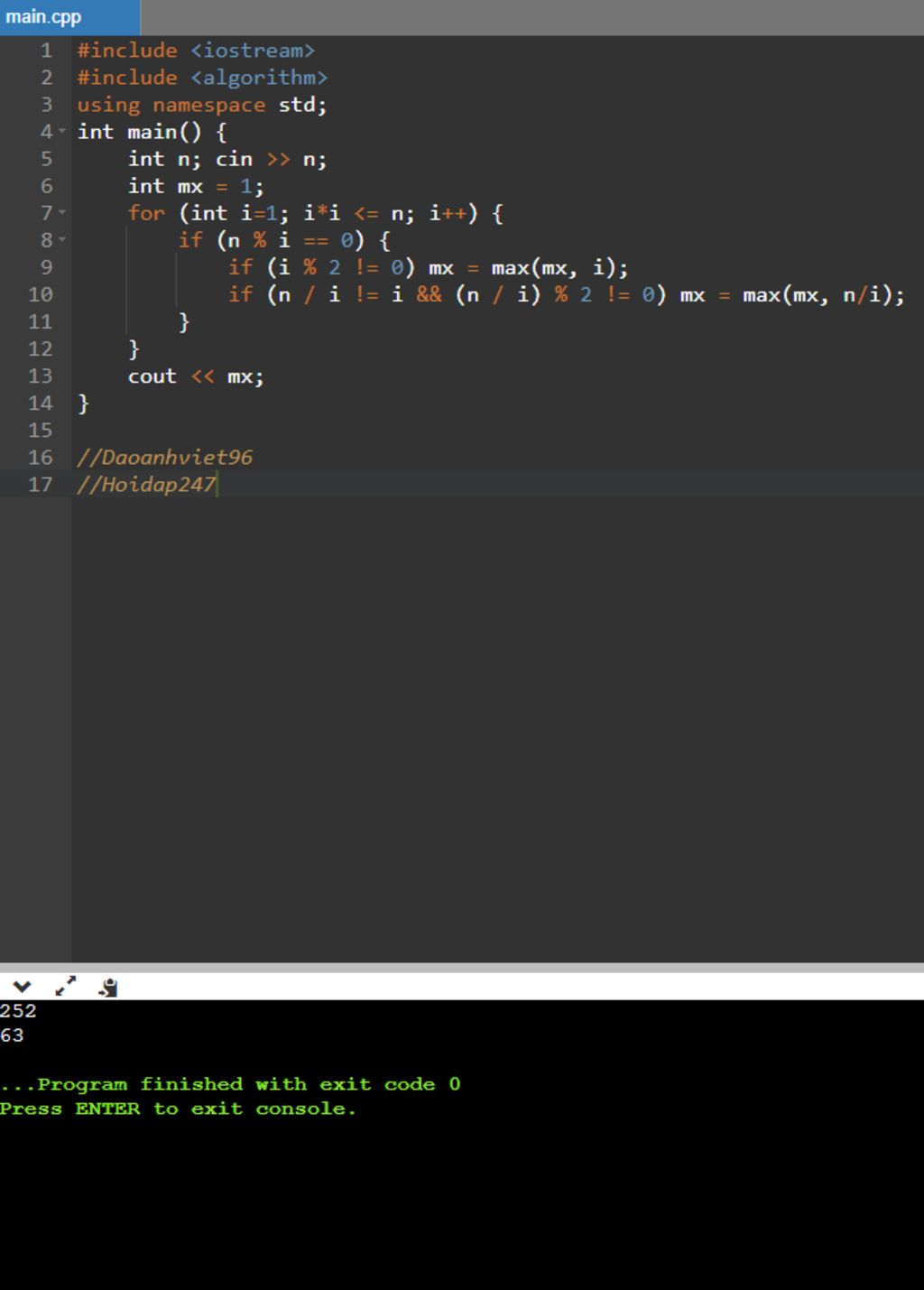Place cursor on '#include <algorithm>' line

(202, 78)
